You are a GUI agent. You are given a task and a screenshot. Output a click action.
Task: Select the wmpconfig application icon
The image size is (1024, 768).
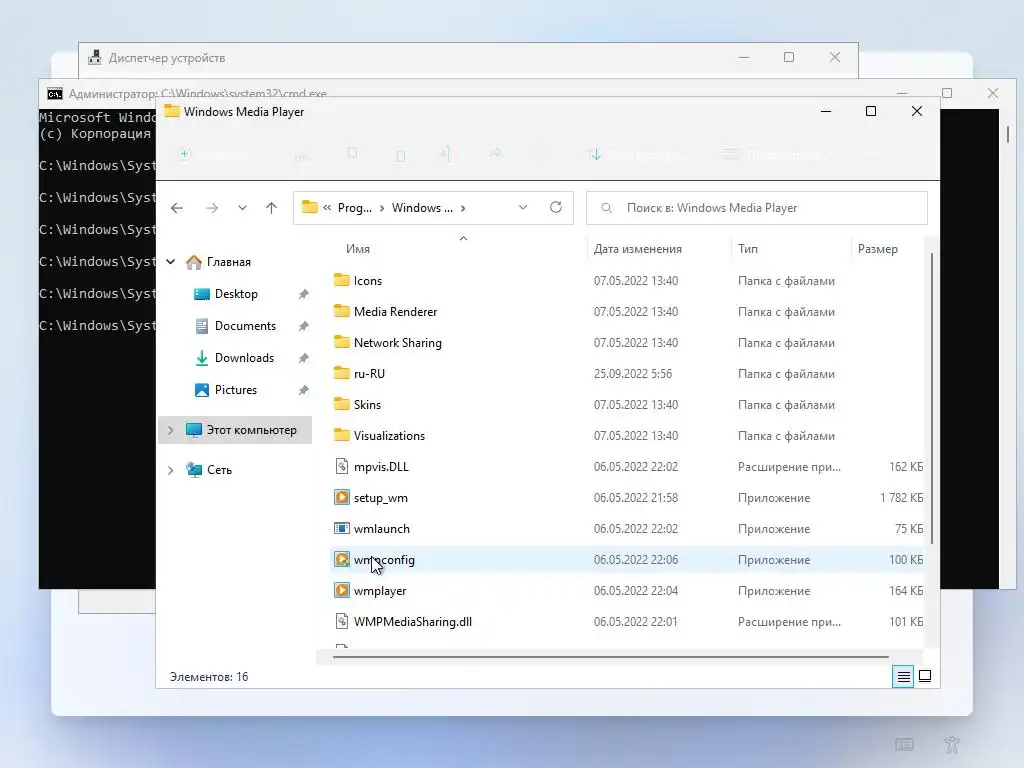342,559
